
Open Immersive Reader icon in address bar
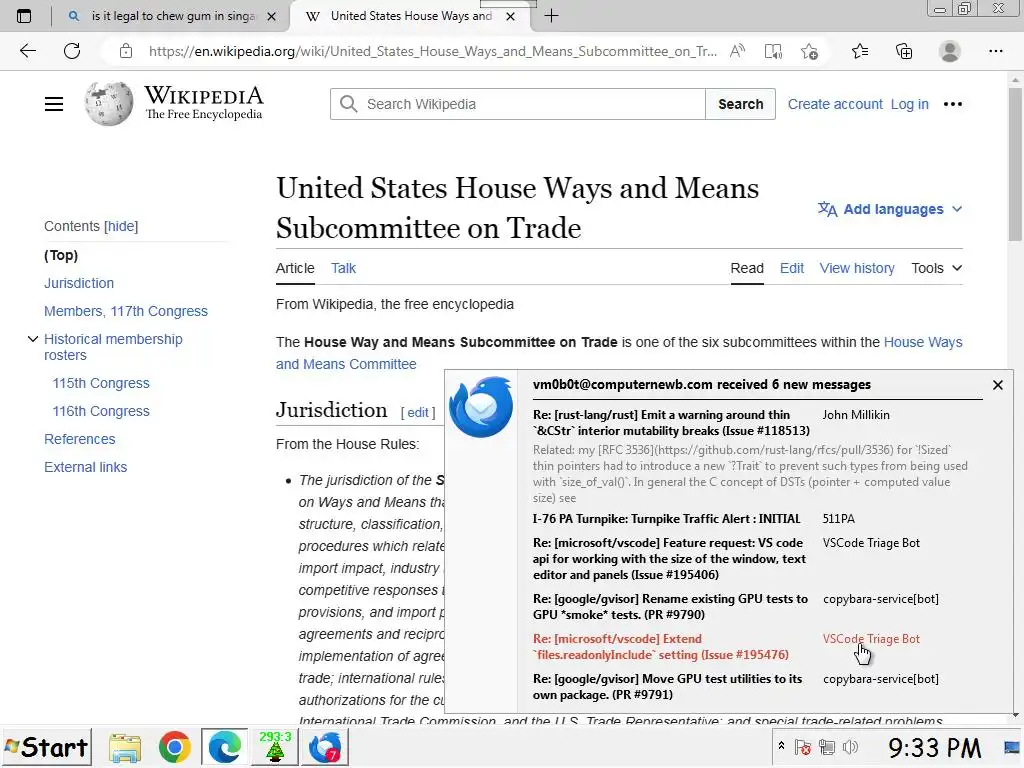[x=773, y=51]
